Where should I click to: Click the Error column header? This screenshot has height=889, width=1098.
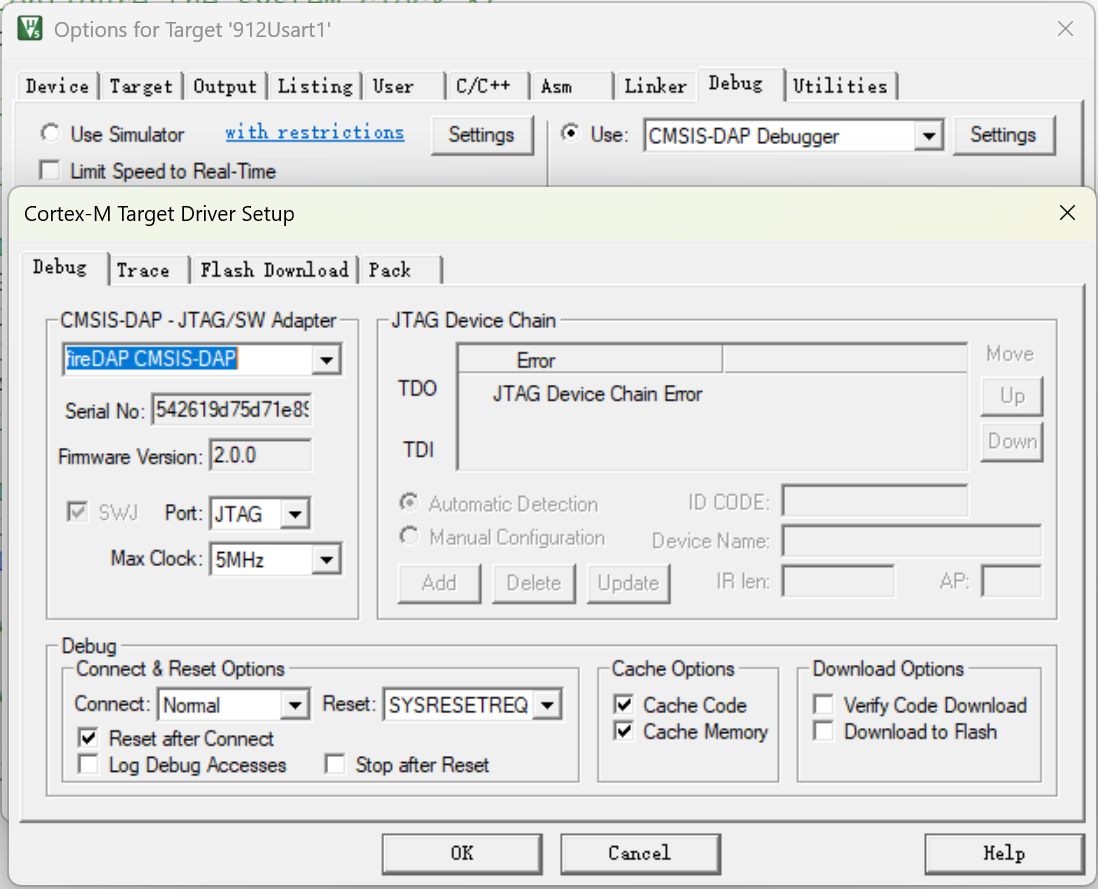coord(590,360)
